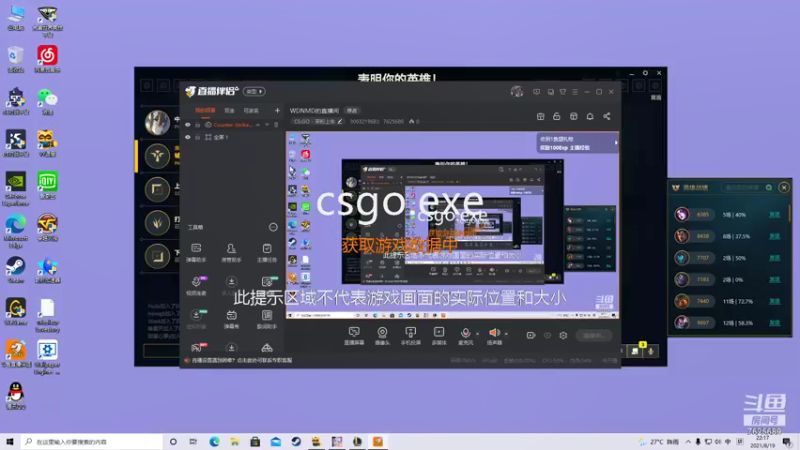Add a new scene with plus button
Viewport: 800px width, 450px height.
coord(277,110)
